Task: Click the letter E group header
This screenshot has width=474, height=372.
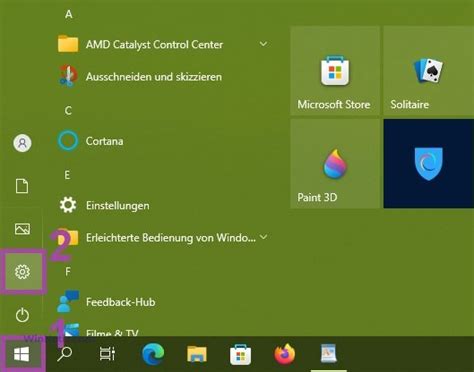Action: click(x=67, y=175)
